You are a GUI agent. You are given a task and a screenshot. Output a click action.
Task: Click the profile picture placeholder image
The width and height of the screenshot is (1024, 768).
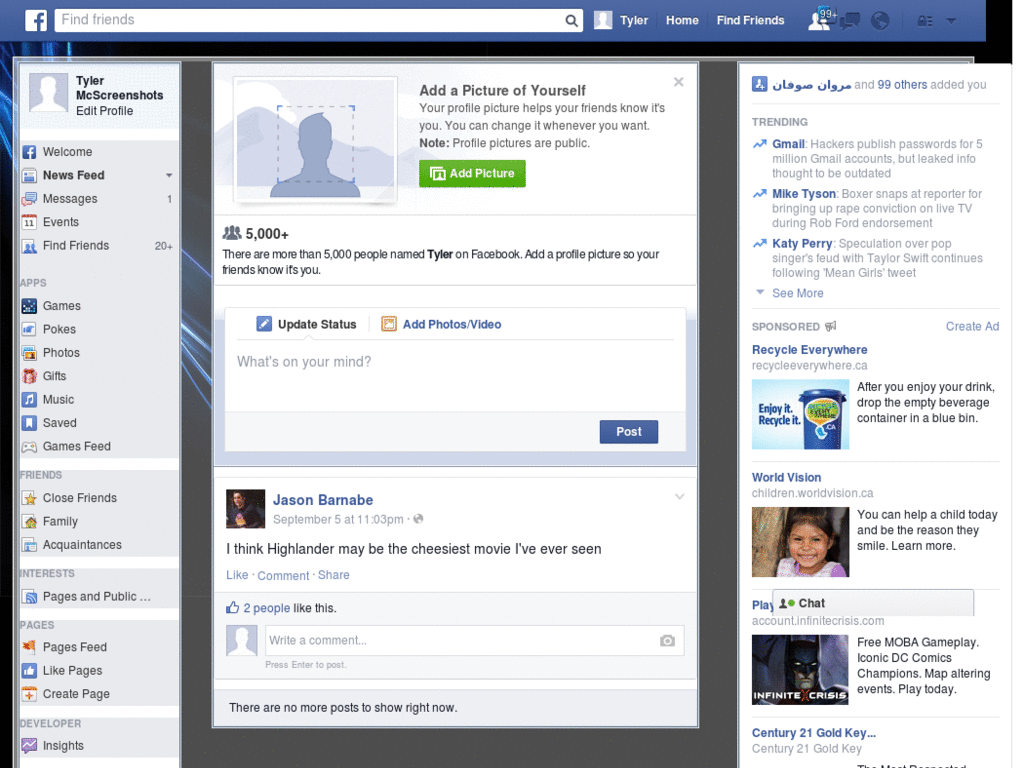tap(315, 139)
